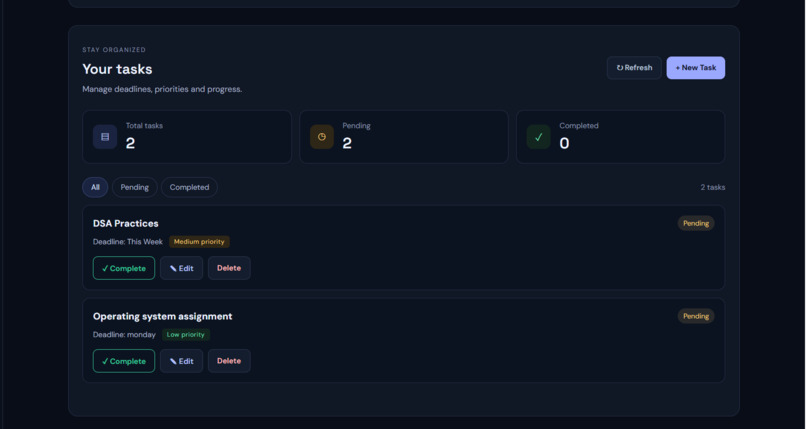Select the DSA Practices task title
Screen dimensions: 806x429
point(125,223)
